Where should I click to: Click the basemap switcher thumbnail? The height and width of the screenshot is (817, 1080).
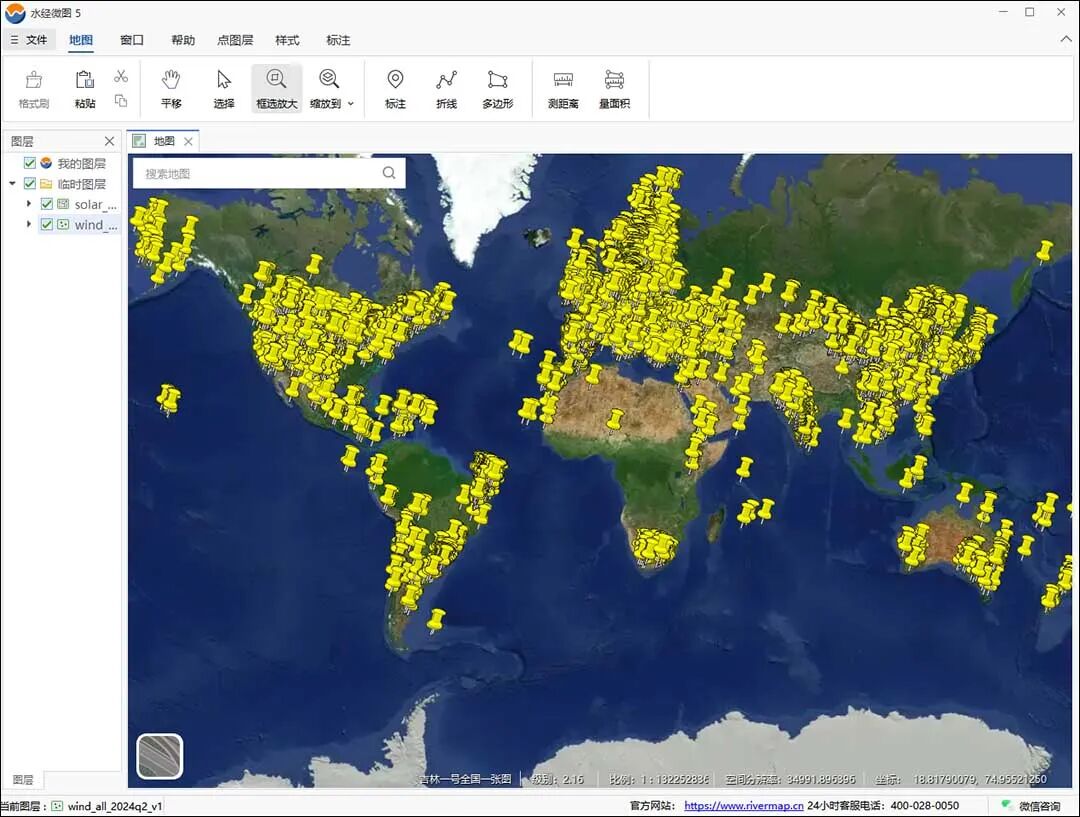pos(160,756)
